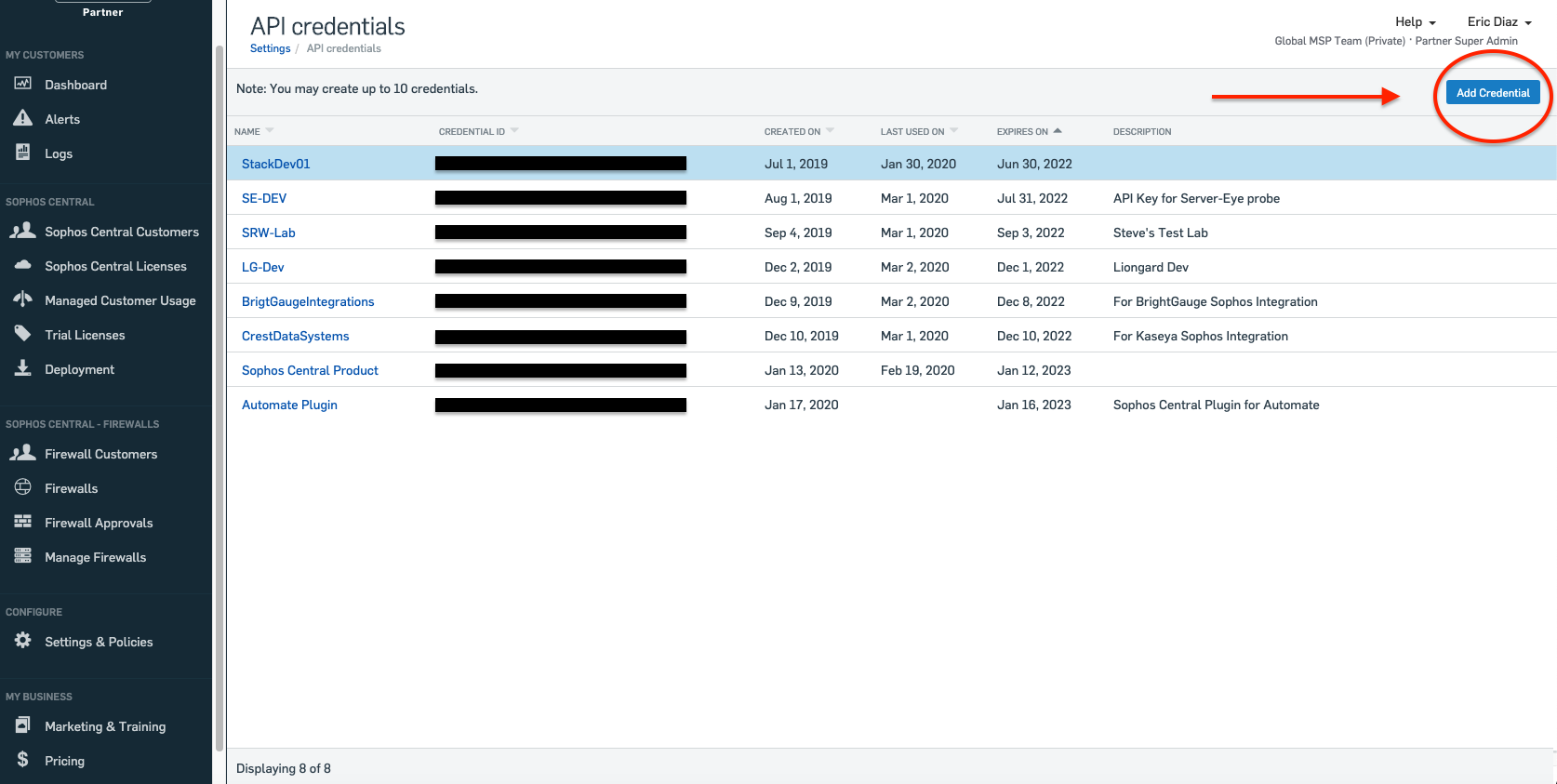Open the SE-DEV credential link

coord(264,198)
